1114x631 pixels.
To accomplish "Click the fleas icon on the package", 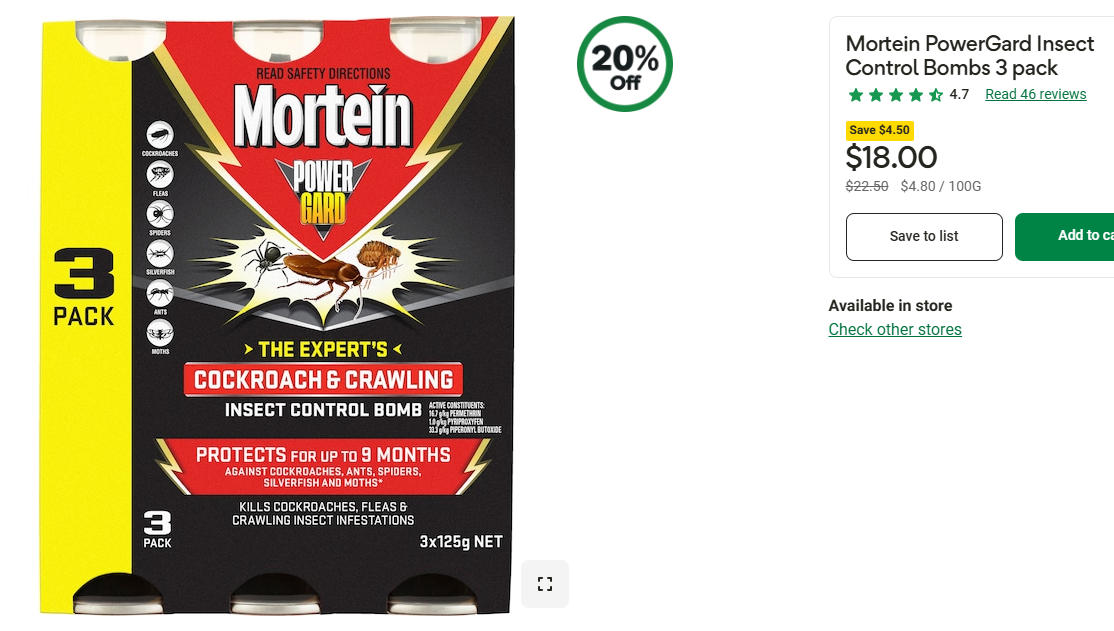I will pos(160,174).
